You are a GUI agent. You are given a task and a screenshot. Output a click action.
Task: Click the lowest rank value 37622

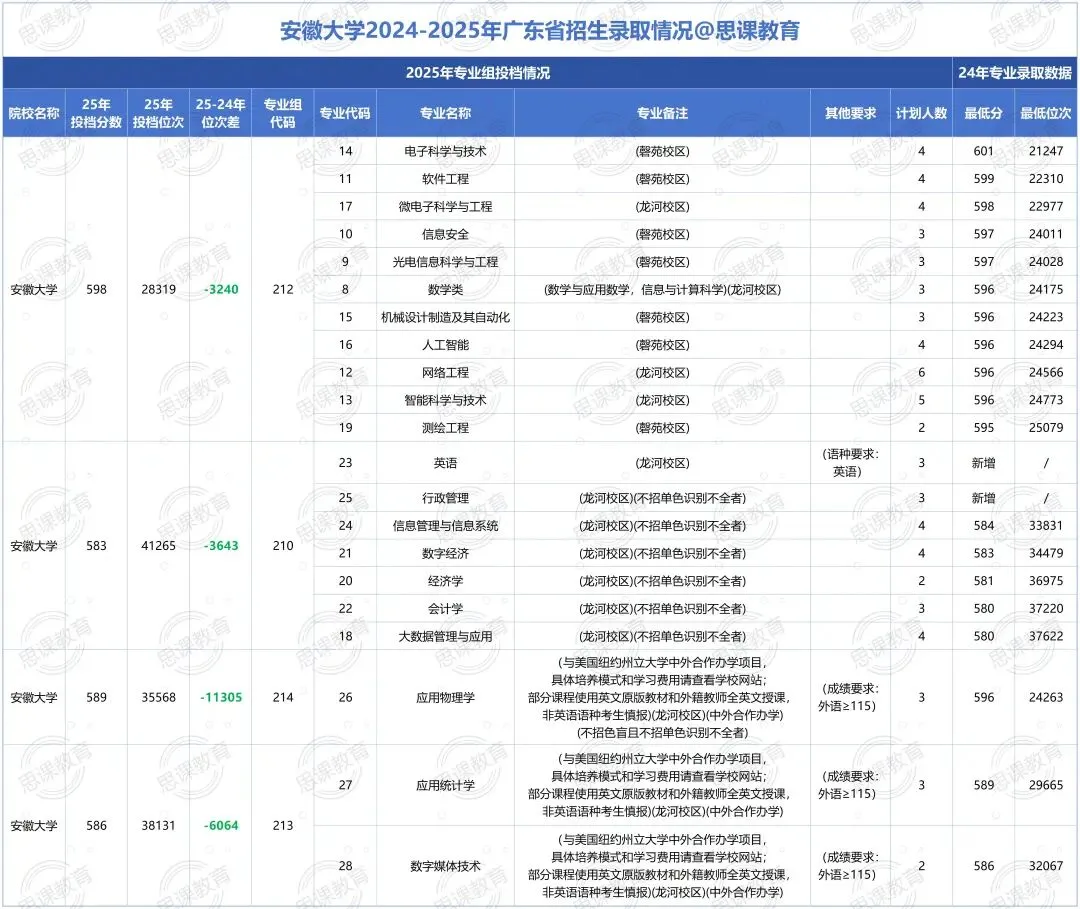pos(1046,636)
